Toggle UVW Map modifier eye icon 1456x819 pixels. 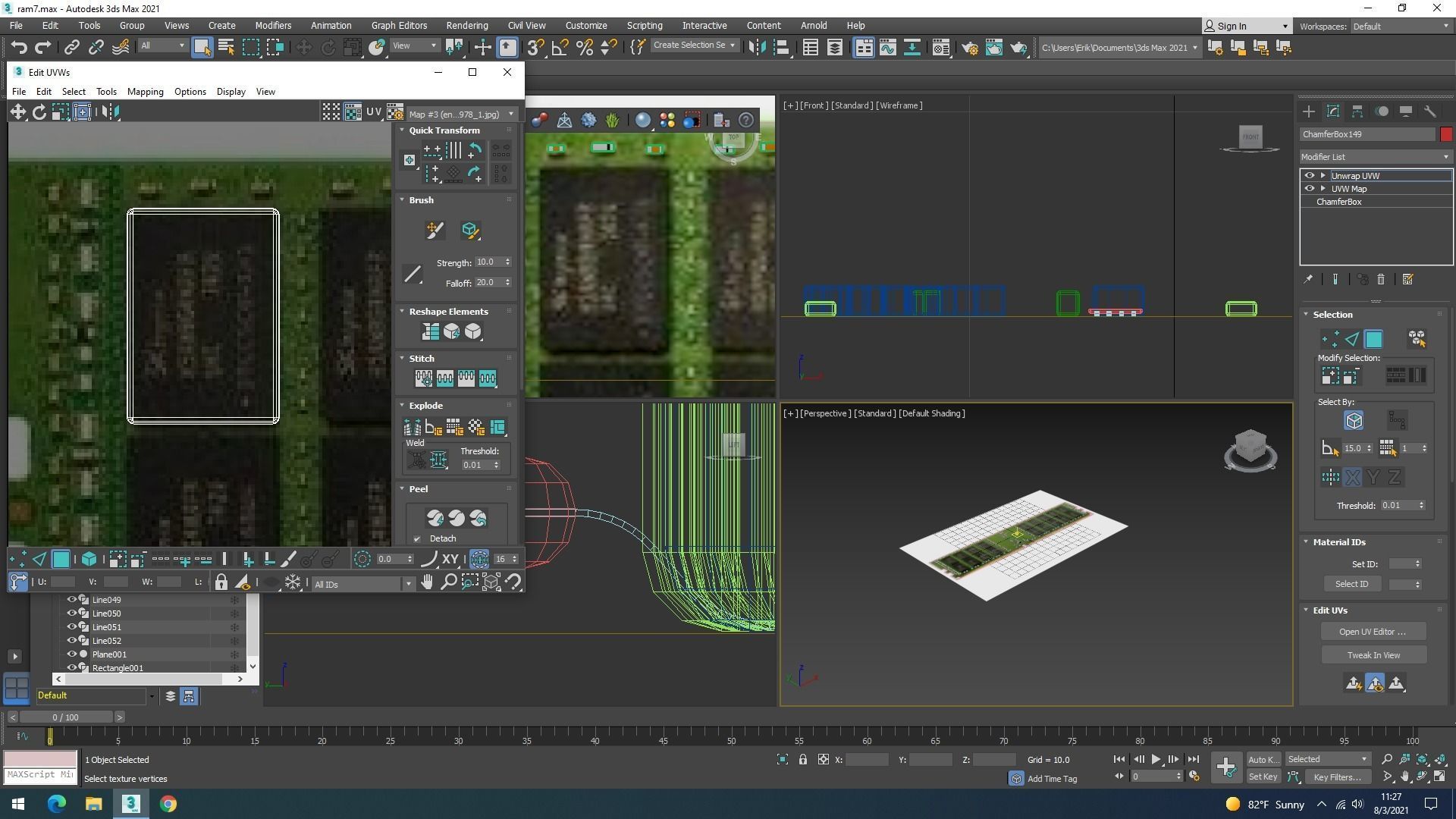(x=1309, y=188)
